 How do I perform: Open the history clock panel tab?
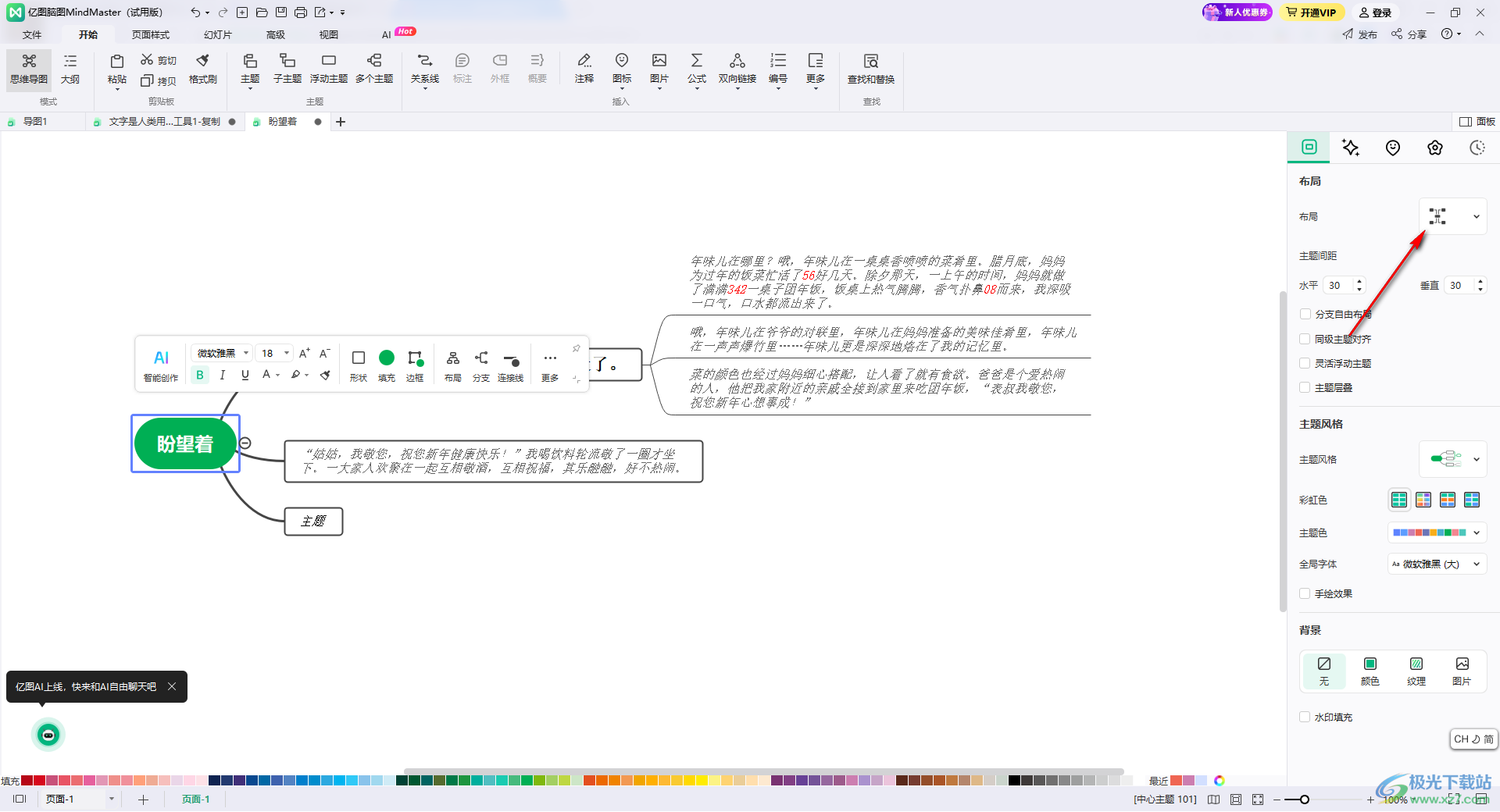coord(1477,148)
